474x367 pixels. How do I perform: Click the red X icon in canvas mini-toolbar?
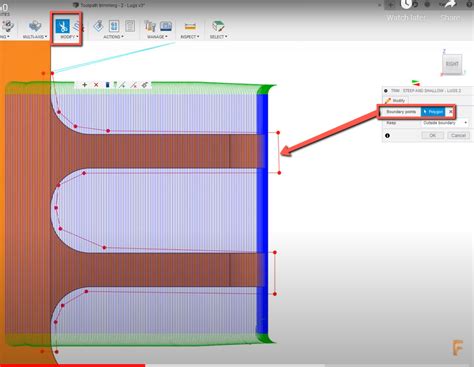[96, 85]
